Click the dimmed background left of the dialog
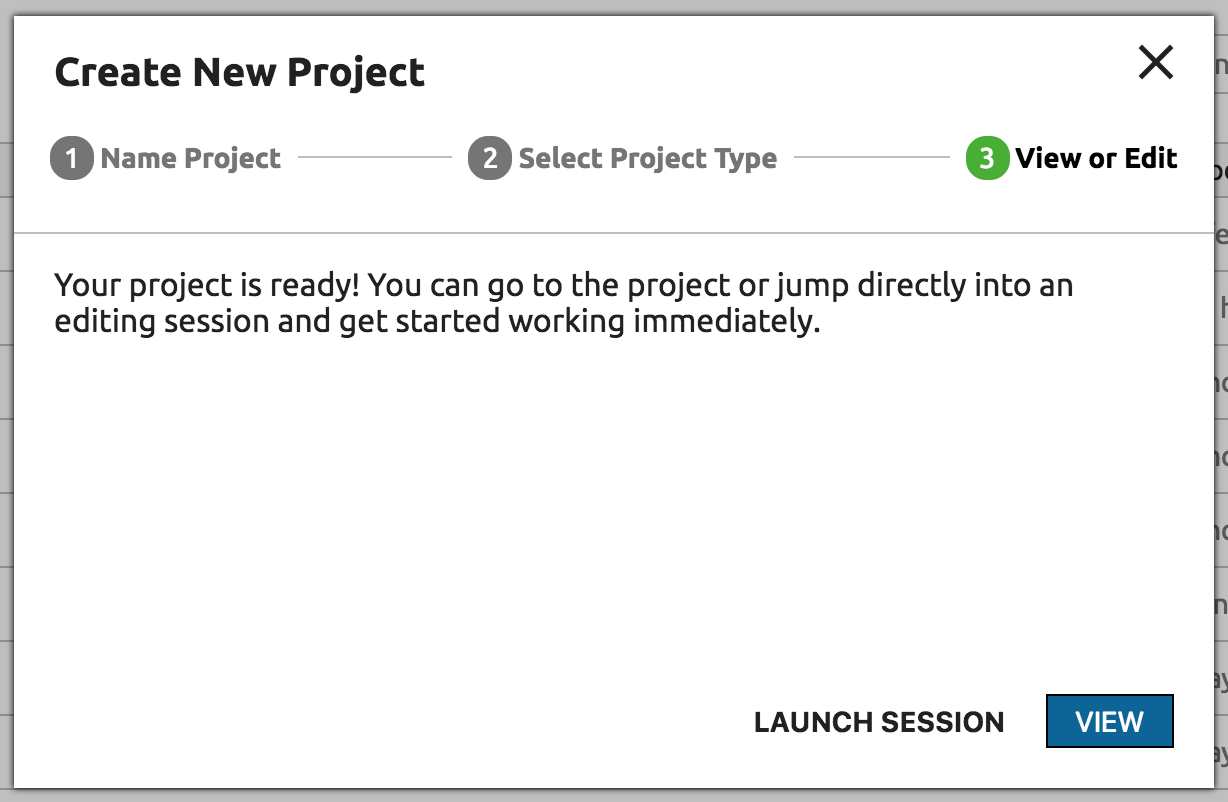The image size is (1228, 802). (6, 400)
